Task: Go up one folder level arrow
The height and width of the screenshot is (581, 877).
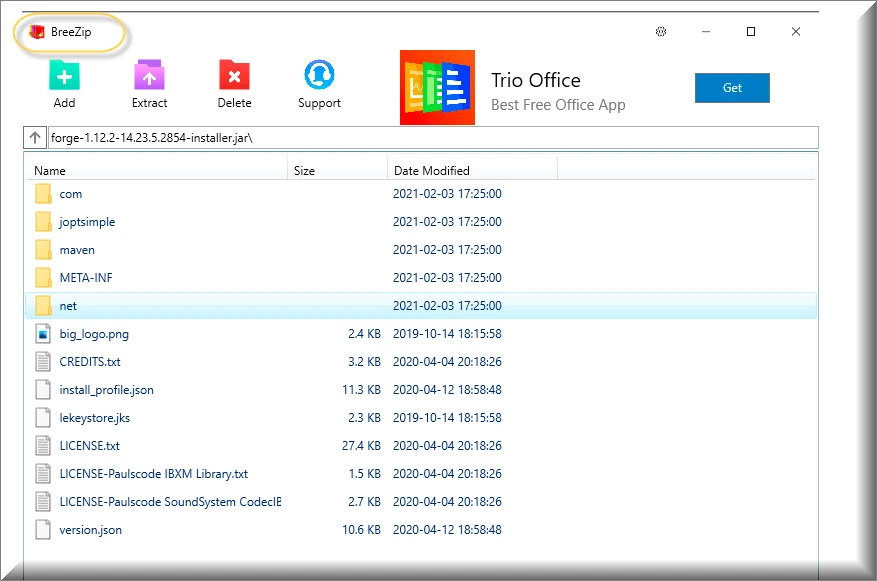Action: click(x=35, y=138)
